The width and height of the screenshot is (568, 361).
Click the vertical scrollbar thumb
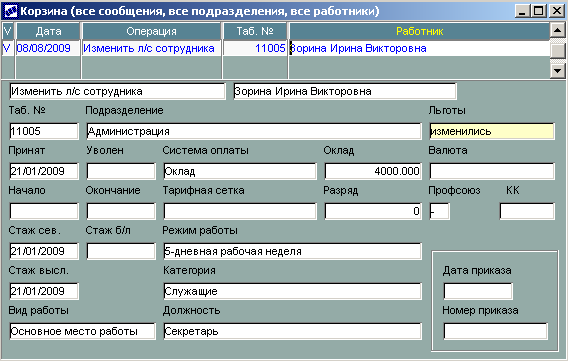pyautogui.click(x=557, y=51)
